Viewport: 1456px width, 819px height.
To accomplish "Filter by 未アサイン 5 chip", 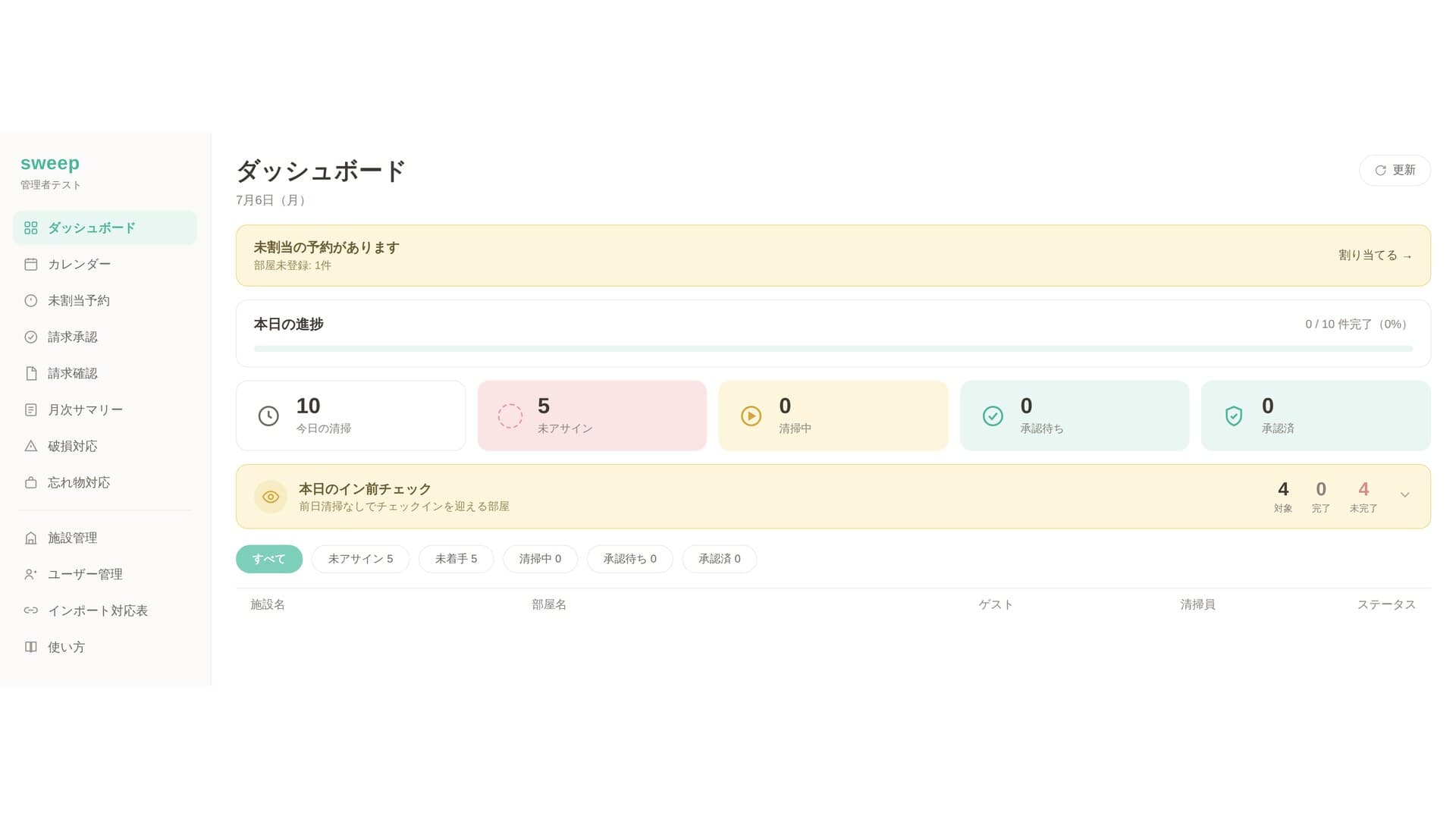I will coord(360,559).
